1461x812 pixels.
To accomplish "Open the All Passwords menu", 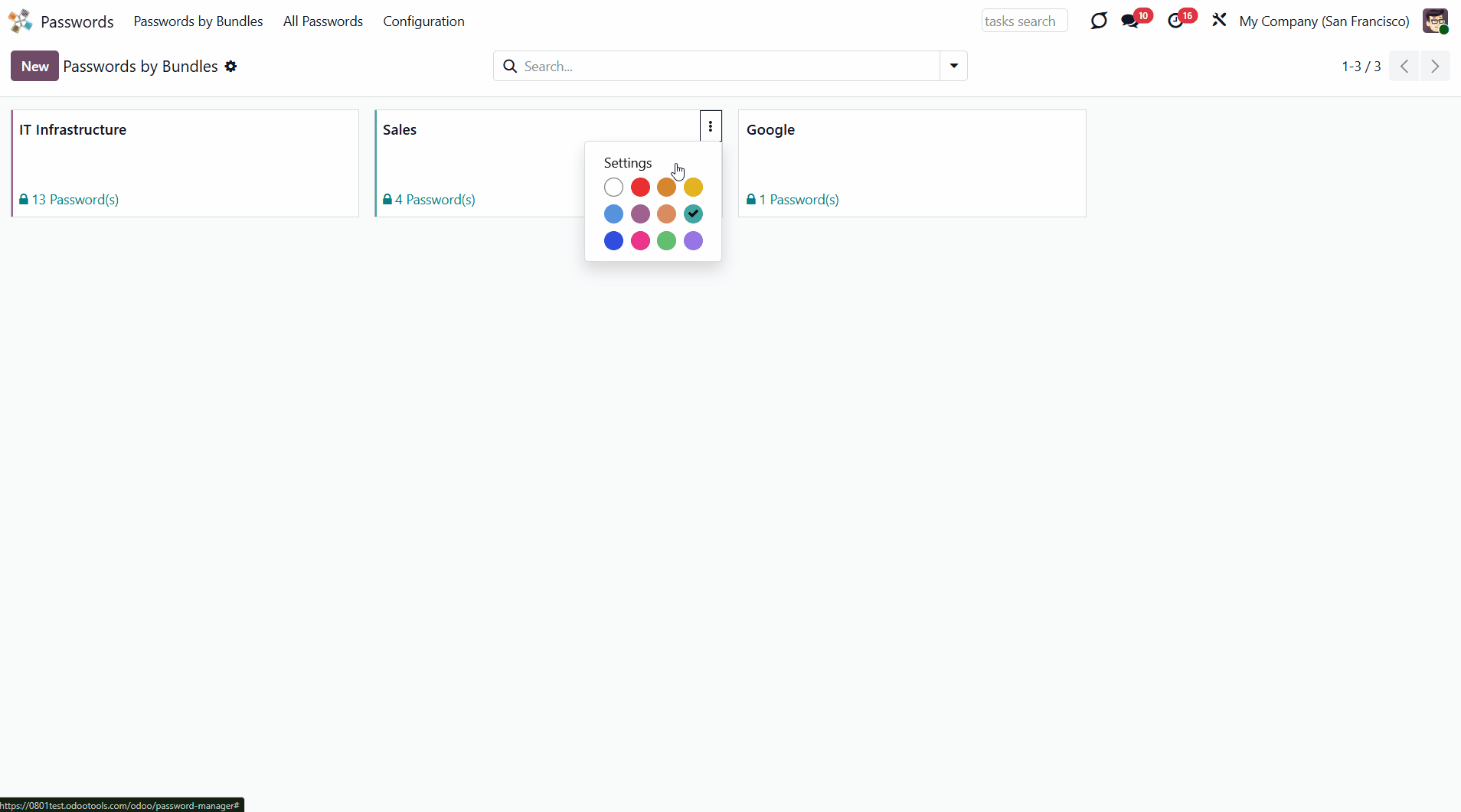I will [322, 21].
